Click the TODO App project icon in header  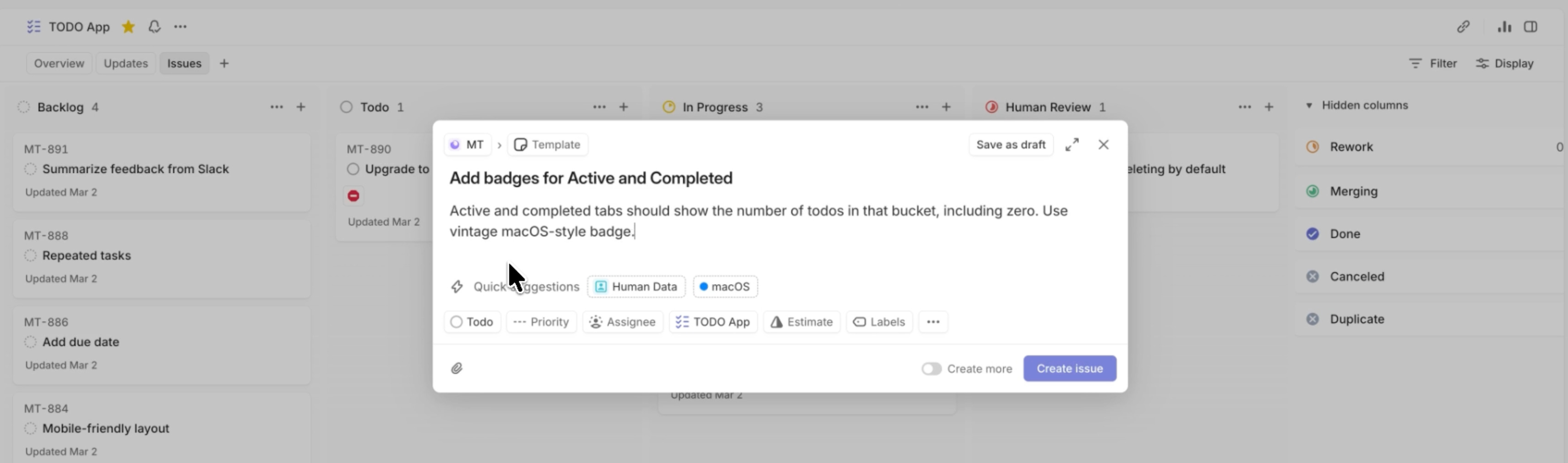point(33,27)
